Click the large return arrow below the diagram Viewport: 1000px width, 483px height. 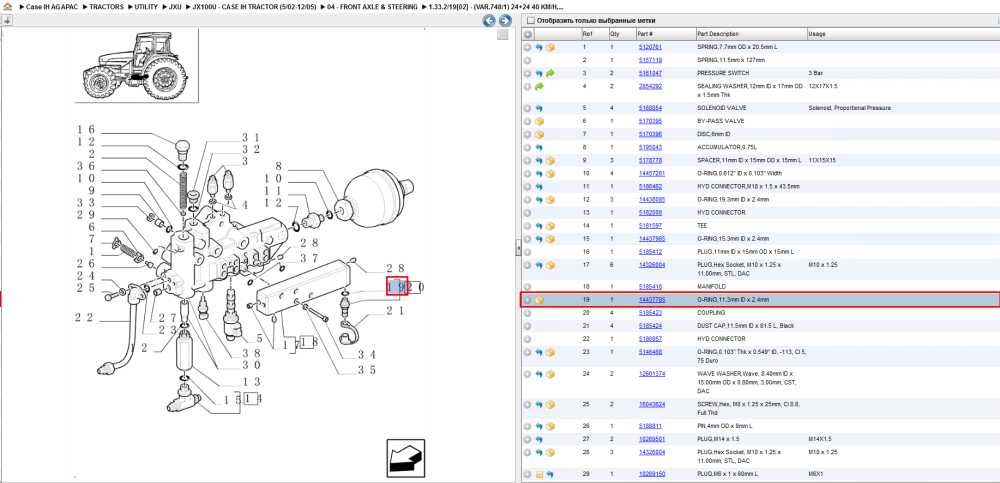pyautogui.click(x=406, y=457)
